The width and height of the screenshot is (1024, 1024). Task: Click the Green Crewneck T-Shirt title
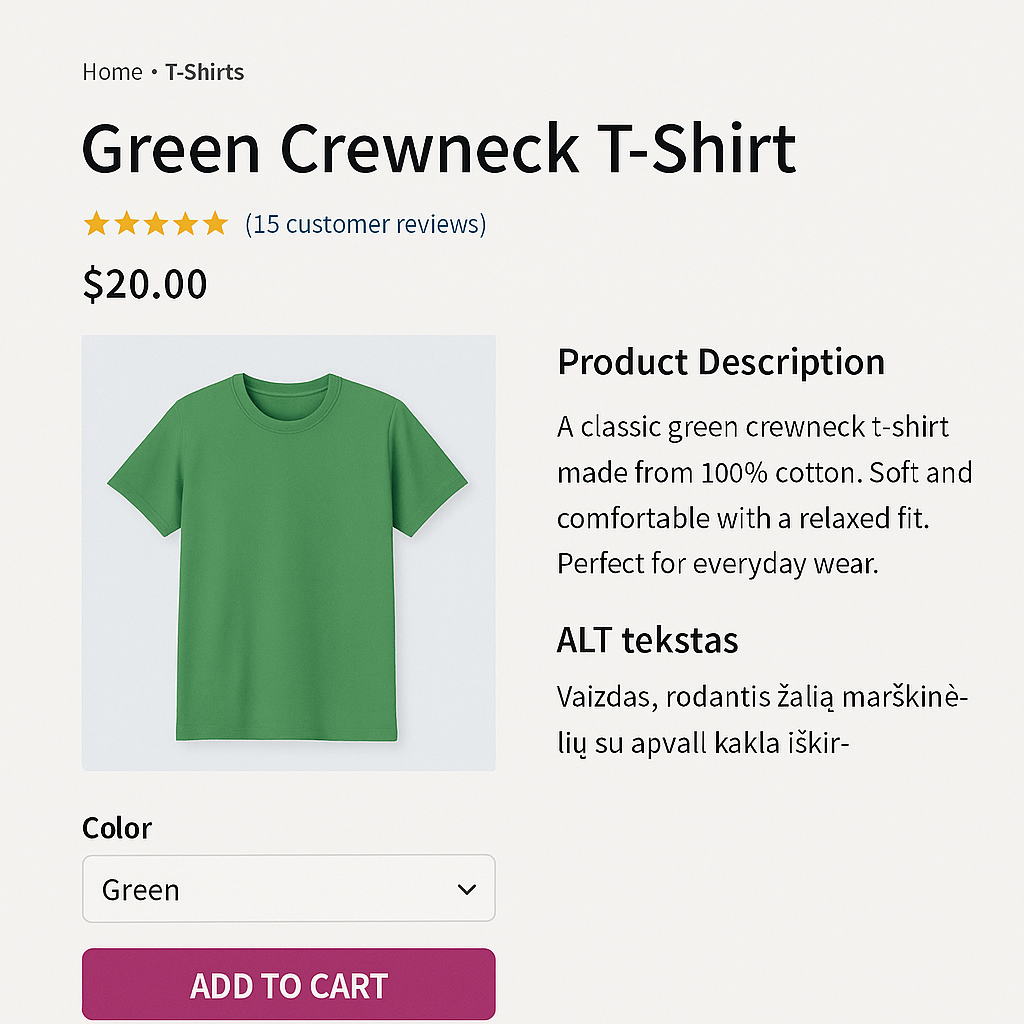coord(439,149)
